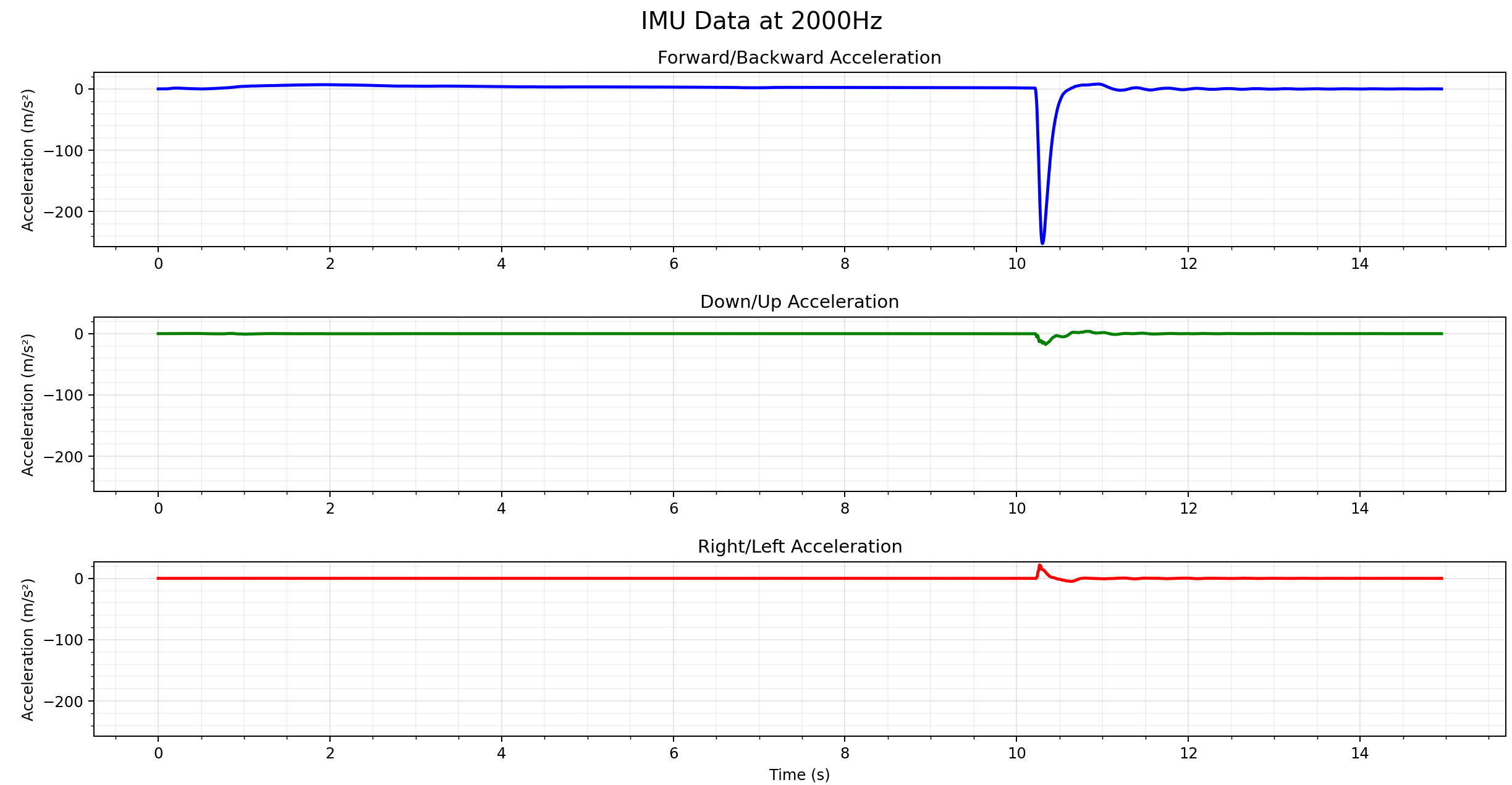Click the -100 tick label on the middle plot
Viewport: 1512px width, 785px height.
coord(63,395)
